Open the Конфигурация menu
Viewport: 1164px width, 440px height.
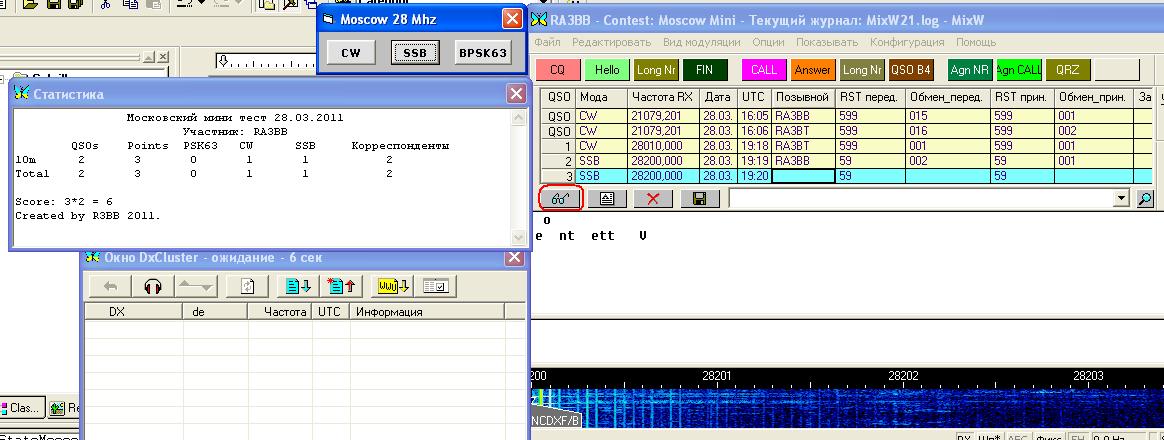[x=906, y=42]
